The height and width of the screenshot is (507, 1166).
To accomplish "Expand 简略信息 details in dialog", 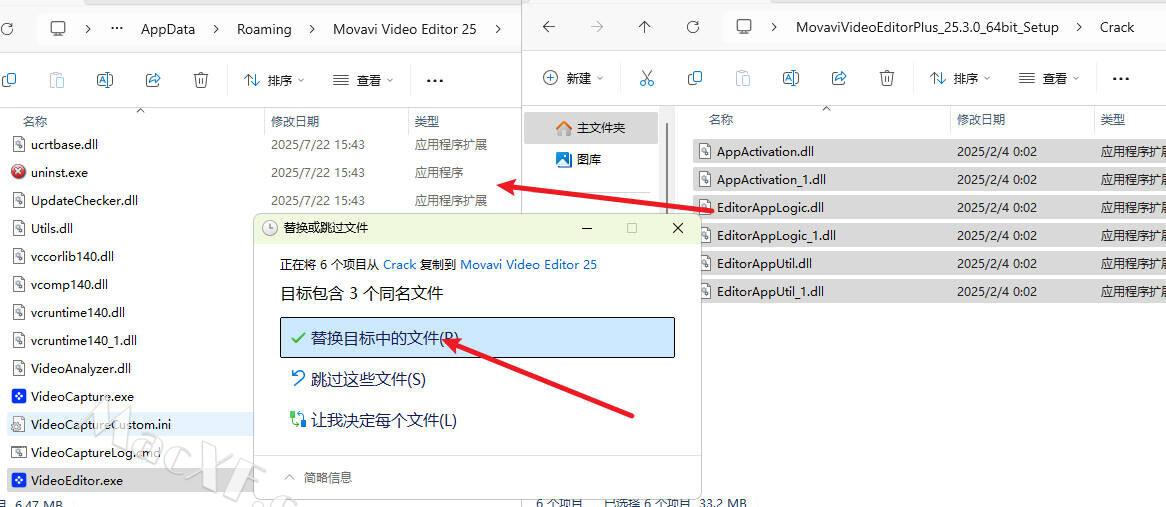I will pos(318,477).
